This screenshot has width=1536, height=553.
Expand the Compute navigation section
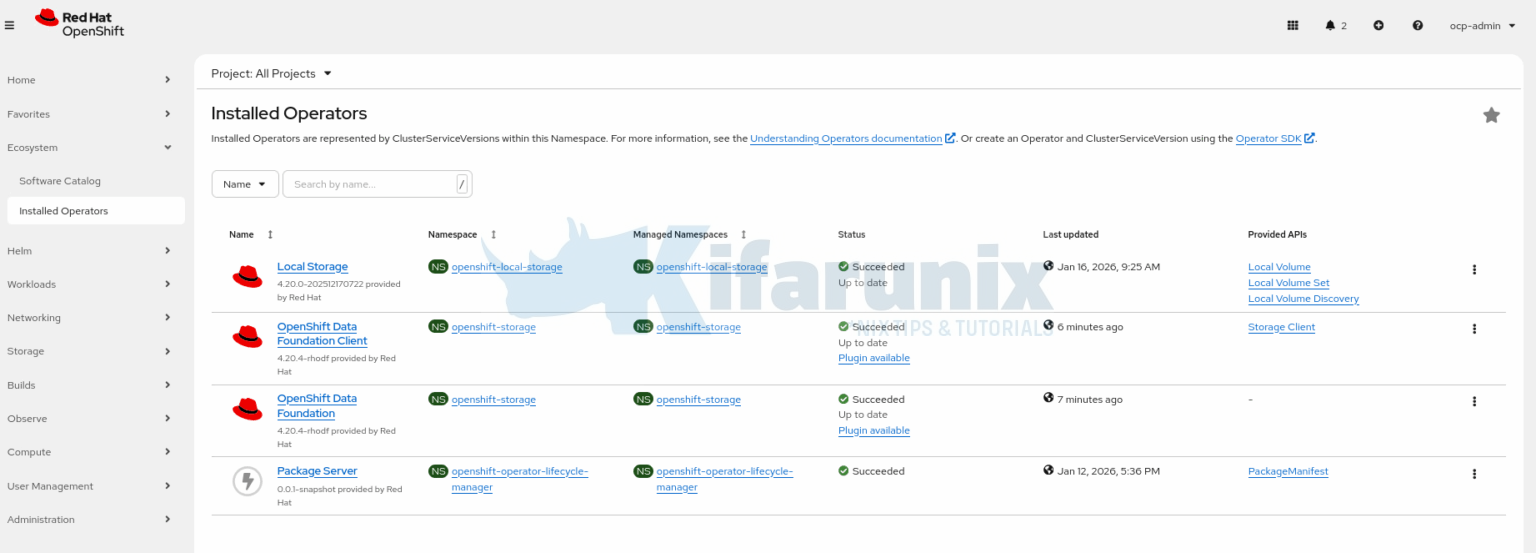89,452
